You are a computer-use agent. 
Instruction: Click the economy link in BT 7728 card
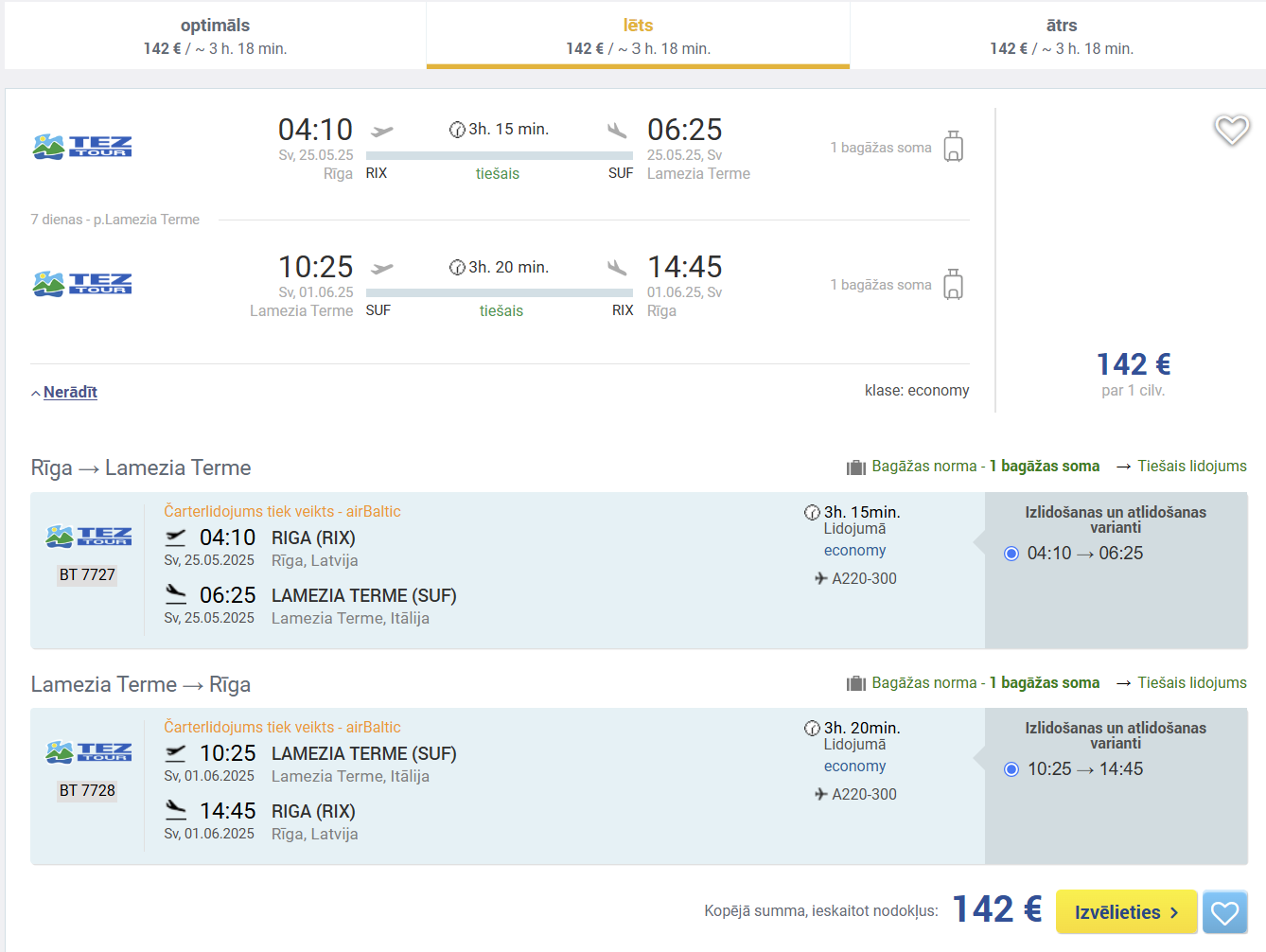(x=854, y=767)
